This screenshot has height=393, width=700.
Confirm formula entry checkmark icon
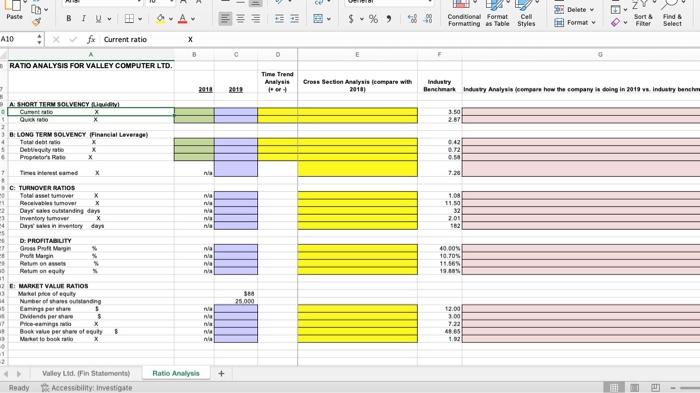pos(73,40)
